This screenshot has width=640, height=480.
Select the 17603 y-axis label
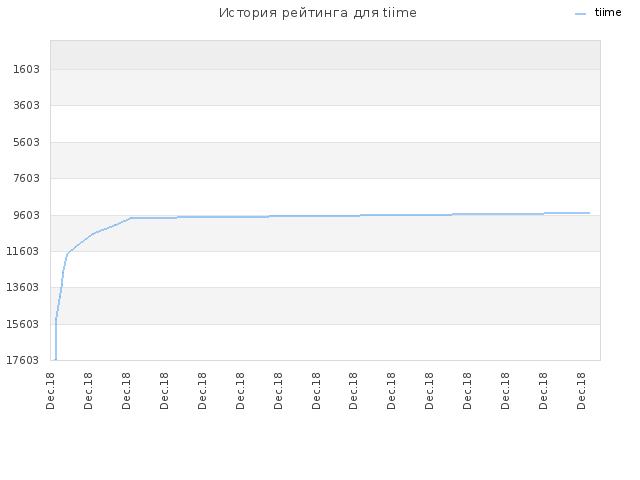pyautogui.click(x=23, y=360)
